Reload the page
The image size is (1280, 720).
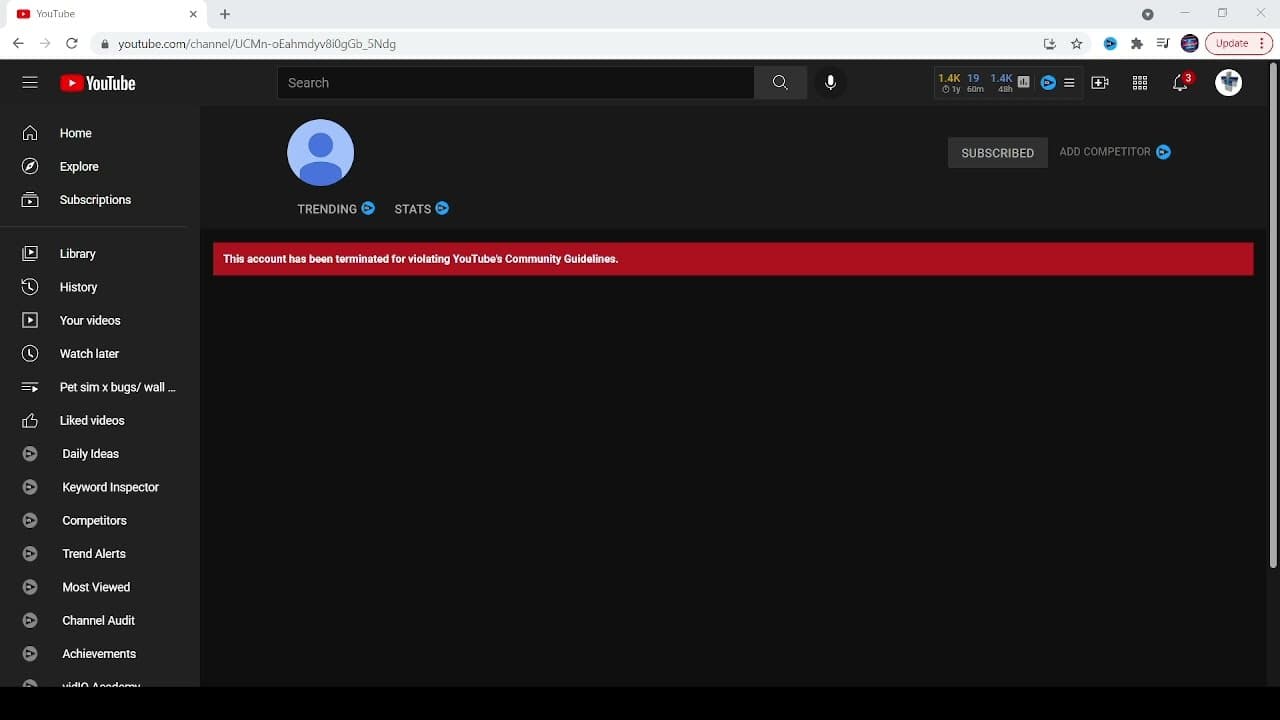[72, 44]
